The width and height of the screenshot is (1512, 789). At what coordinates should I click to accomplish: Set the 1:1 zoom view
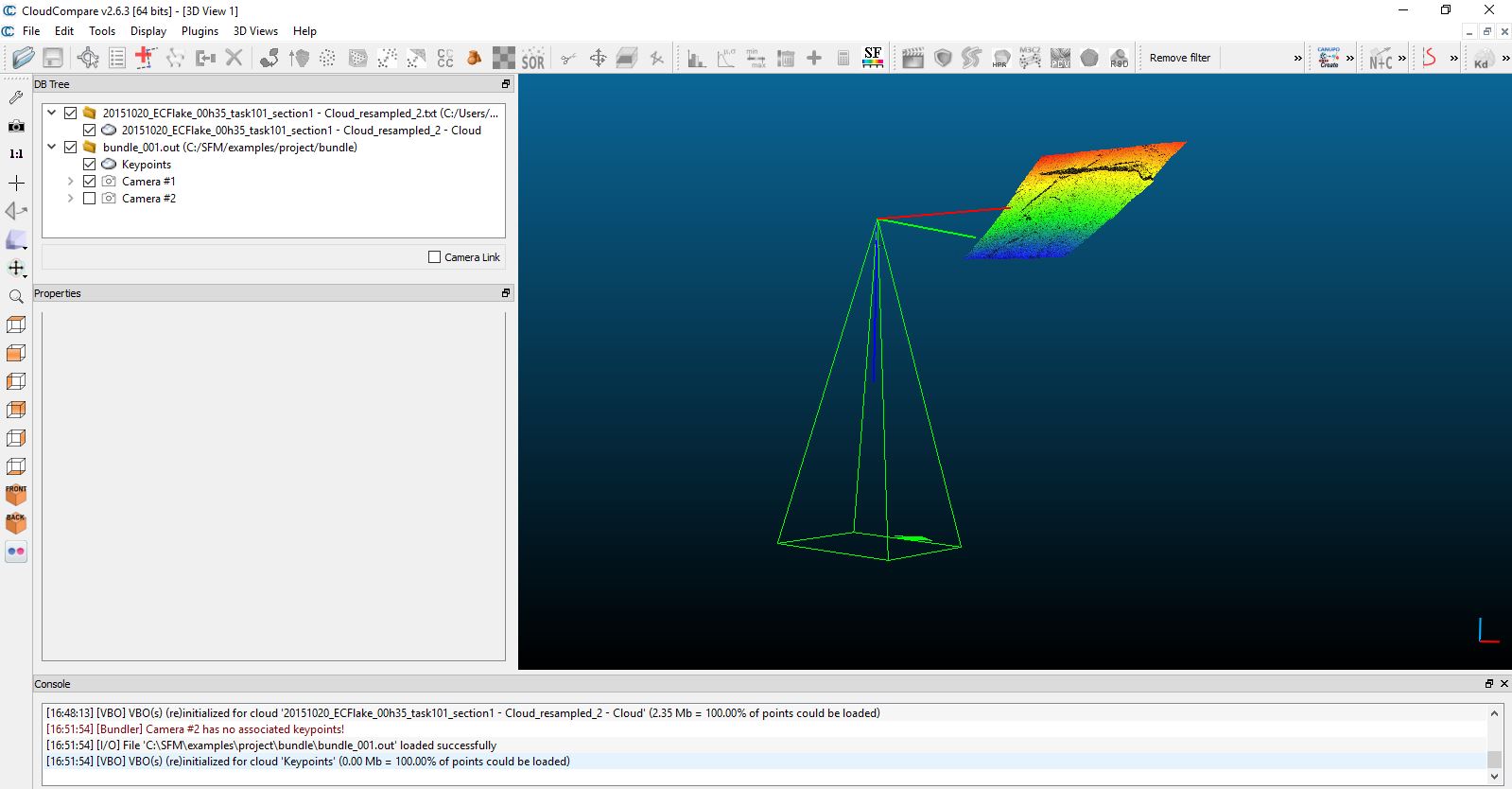[x=16, y=153]
